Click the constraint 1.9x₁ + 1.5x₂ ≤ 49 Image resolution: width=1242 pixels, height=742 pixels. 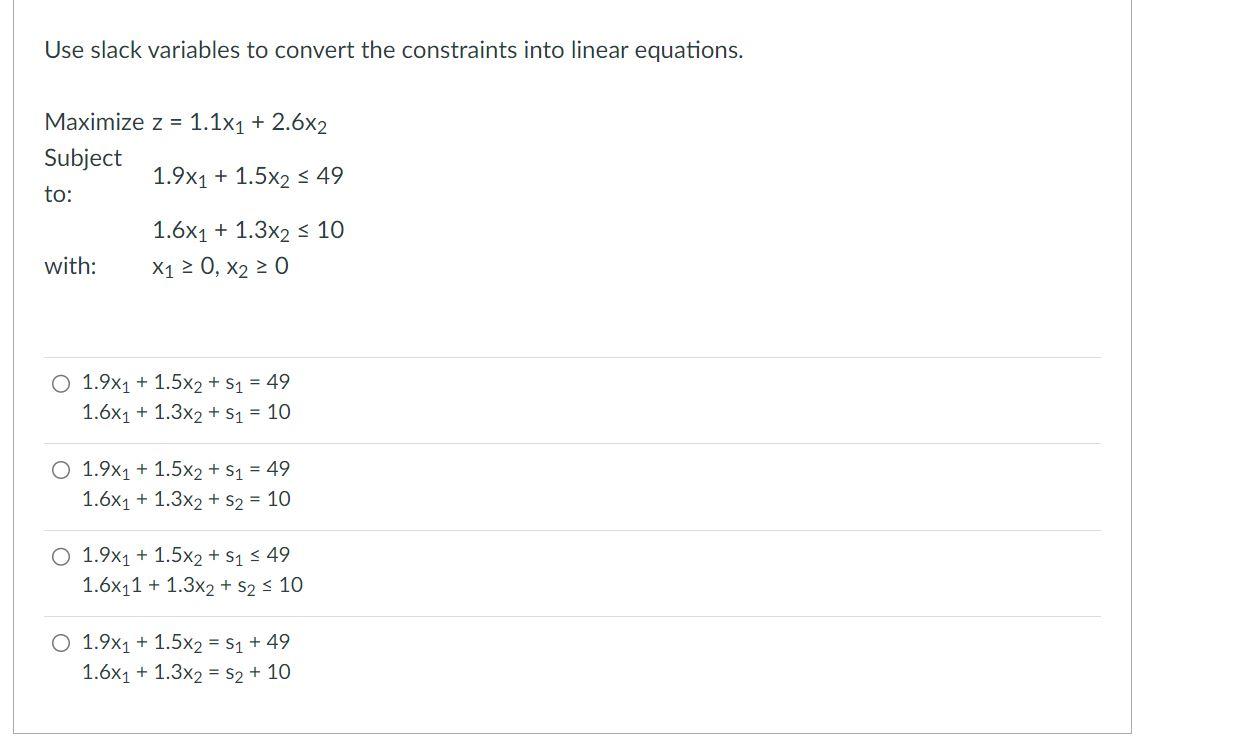pos(247,176)
